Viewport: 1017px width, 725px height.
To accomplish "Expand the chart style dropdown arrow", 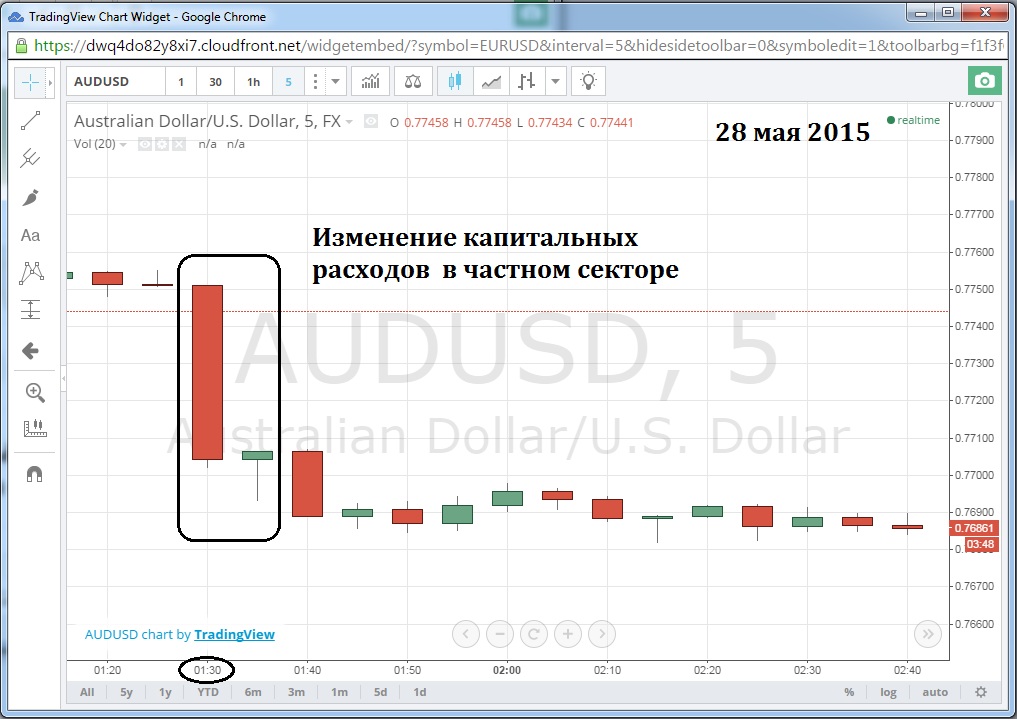I will pos(555,82).
